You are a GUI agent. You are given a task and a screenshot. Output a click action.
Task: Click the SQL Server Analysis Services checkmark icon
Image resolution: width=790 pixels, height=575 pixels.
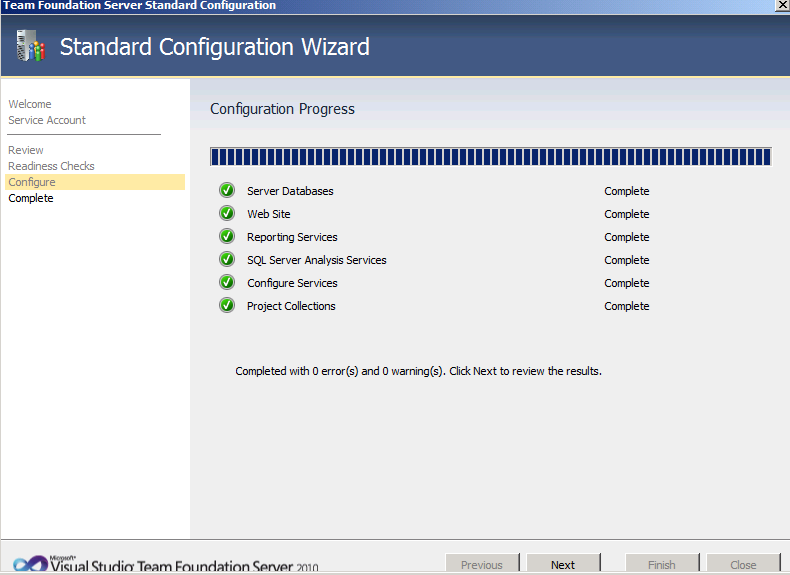[x=227, y=259]
